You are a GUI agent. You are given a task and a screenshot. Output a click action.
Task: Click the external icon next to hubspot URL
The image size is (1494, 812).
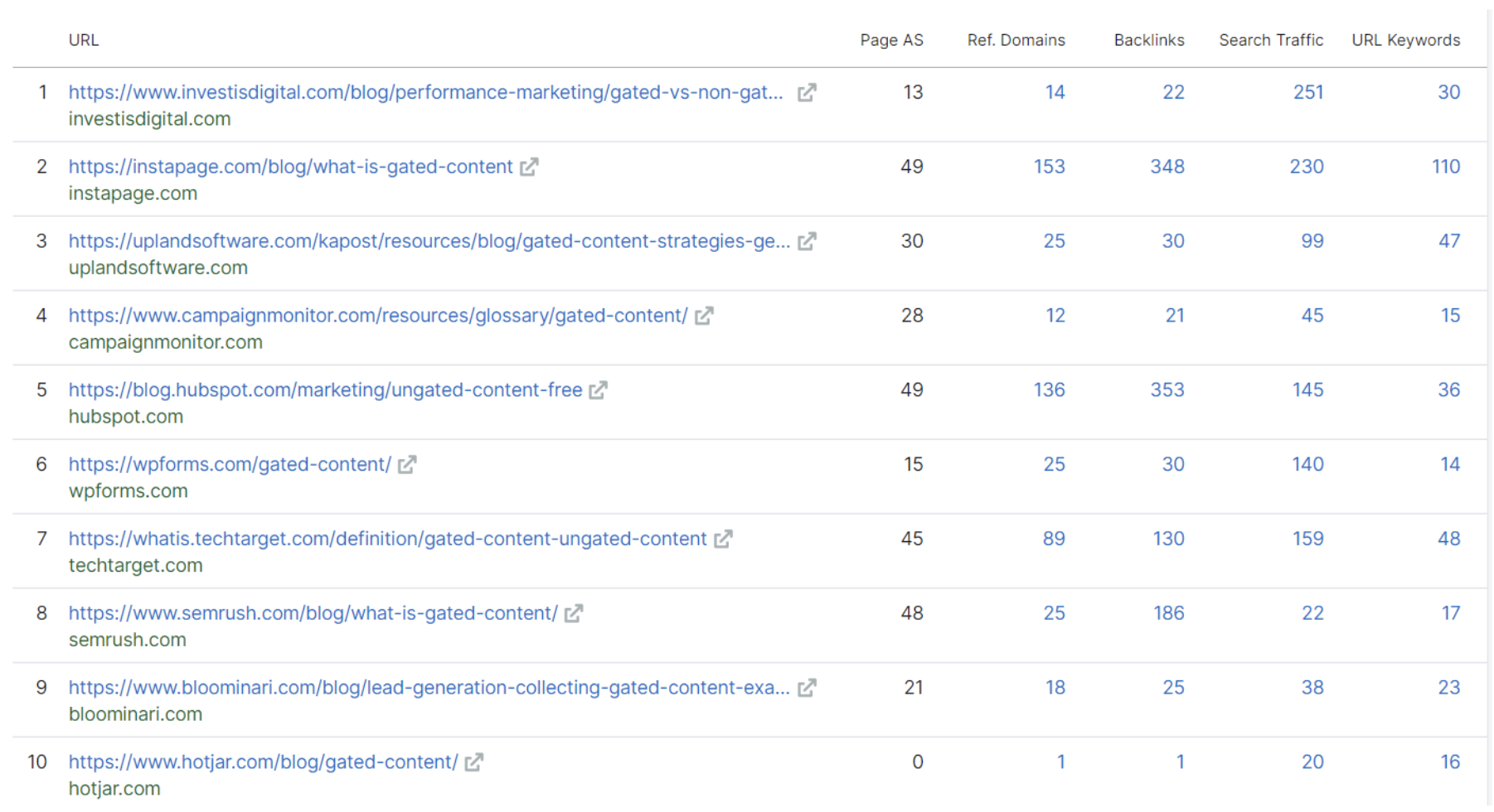coord(598,390)
